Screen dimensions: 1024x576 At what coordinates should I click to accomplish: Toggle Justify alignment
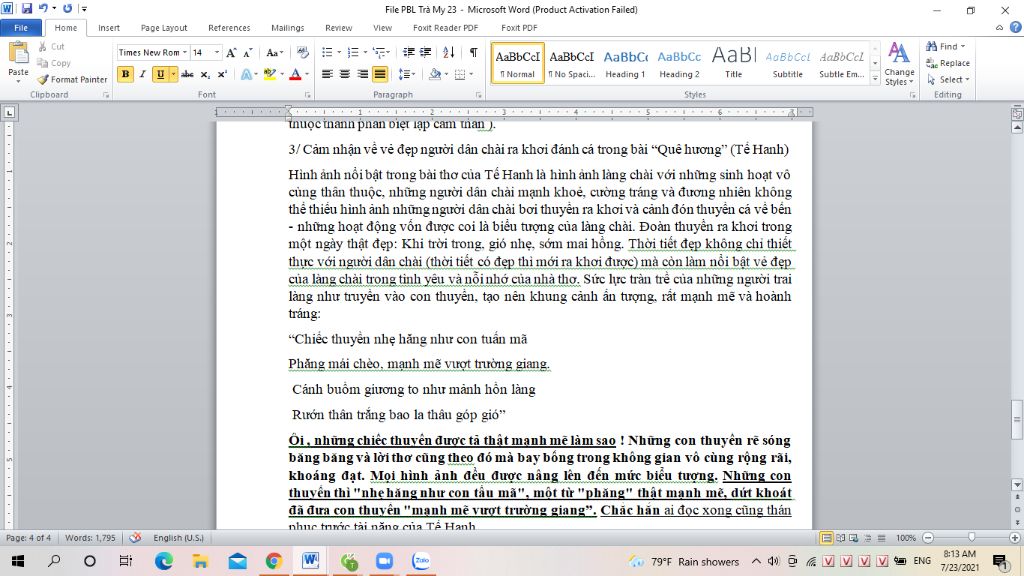tap(379, 74)
